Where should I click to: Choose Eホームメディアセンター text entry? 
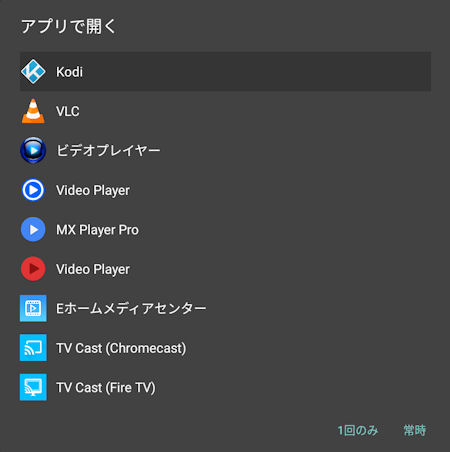pyautogui.click(x=131, y=309)
